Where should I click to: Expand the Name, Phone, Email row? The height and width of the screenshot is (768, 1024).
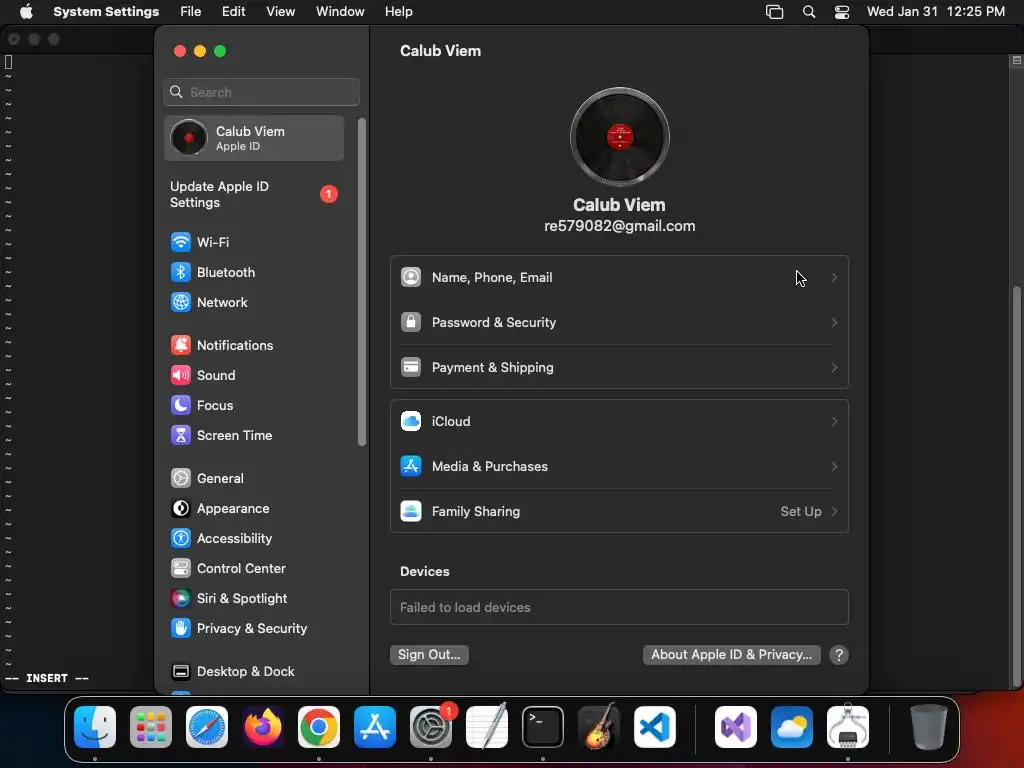tap(619, 278)
